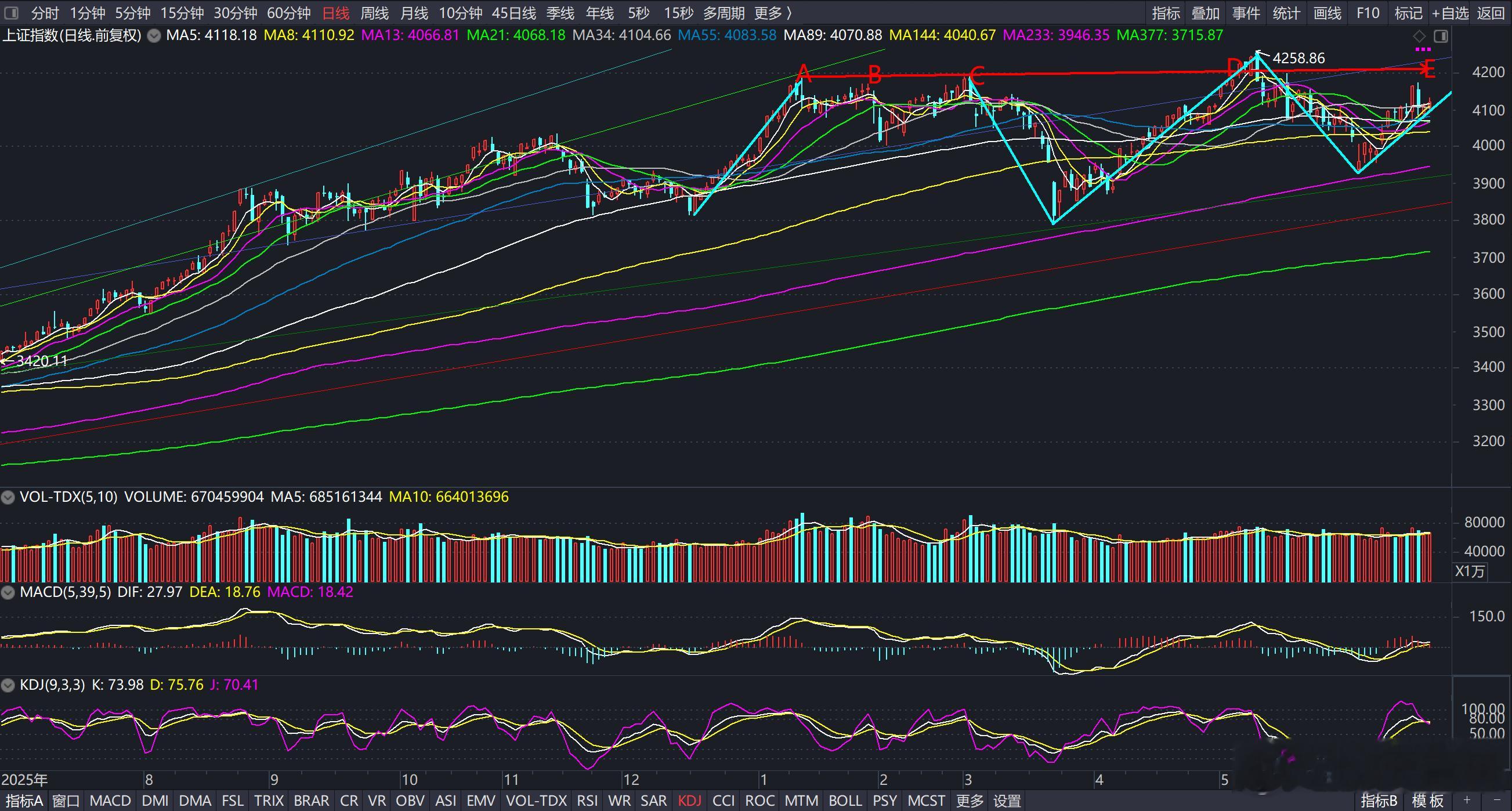The width and height of the screenshot is (1512, 811).
Task: Select the MACD indicator in bottom bar
Action: point(110,801)
